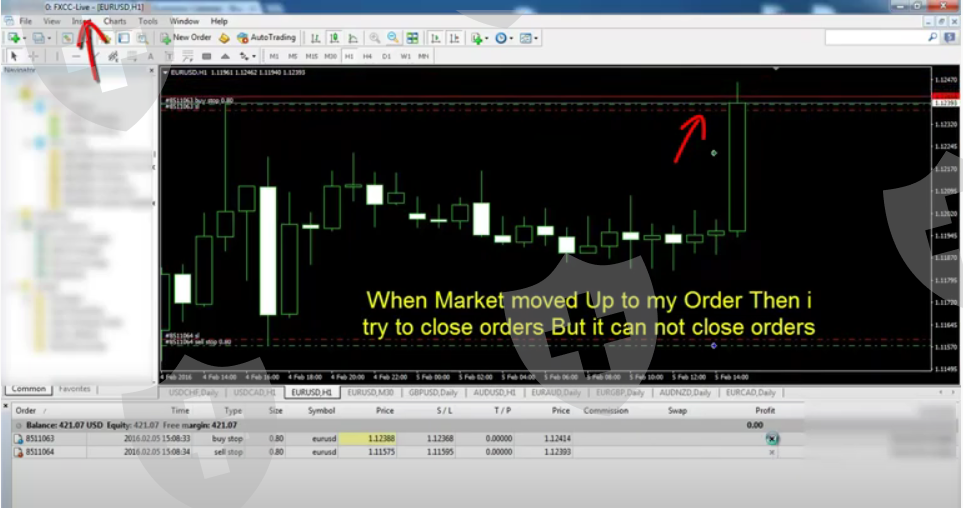This screenshot has width=963, height=508.
Task: Toggle the AutoTrading button
Action: 266,37
